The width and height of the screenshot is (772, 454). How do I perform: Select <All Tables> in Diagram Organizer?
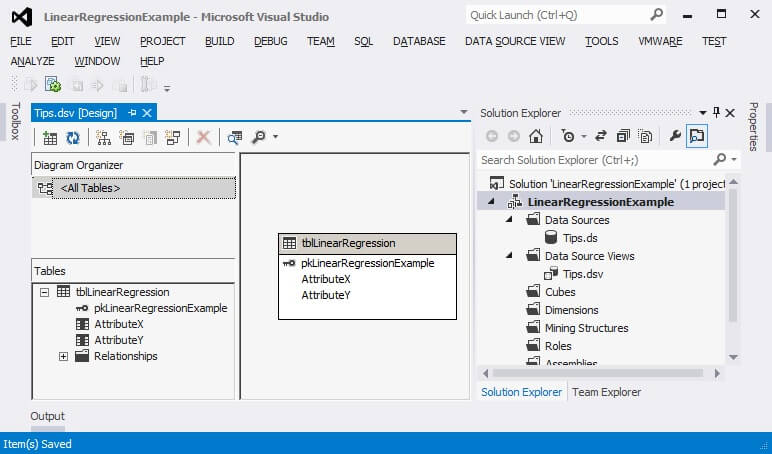[90, 188]
